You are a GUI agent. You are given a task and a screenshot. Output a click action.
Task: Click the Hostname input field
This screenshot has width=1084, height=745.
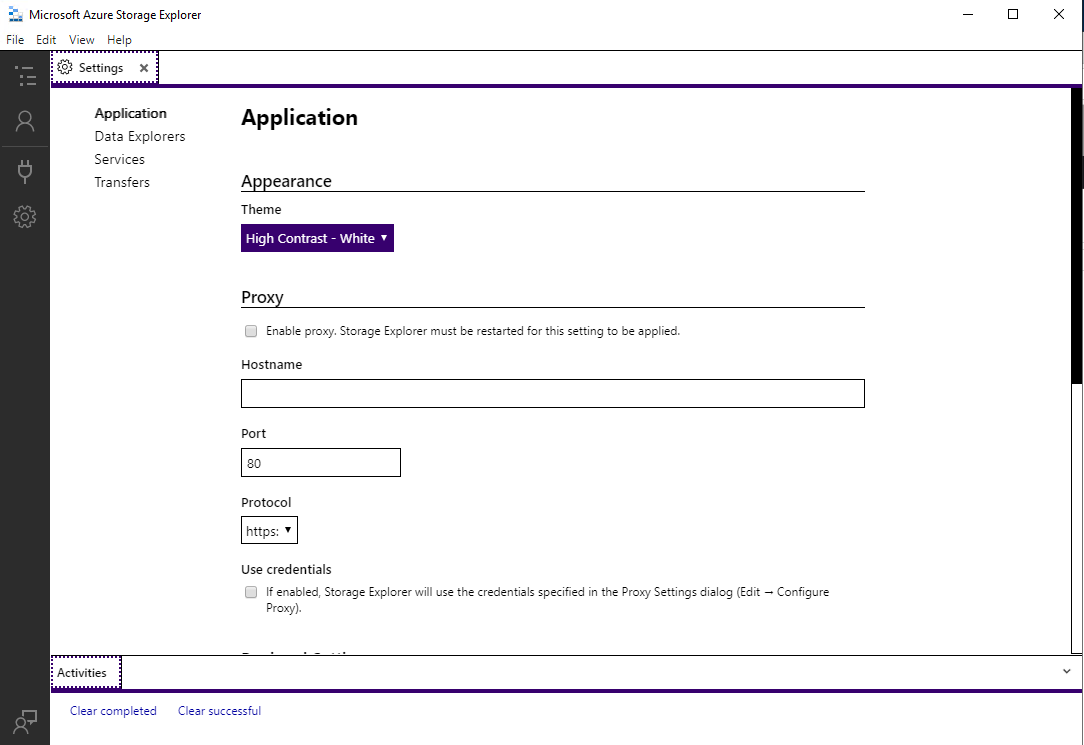click(553, 394)
